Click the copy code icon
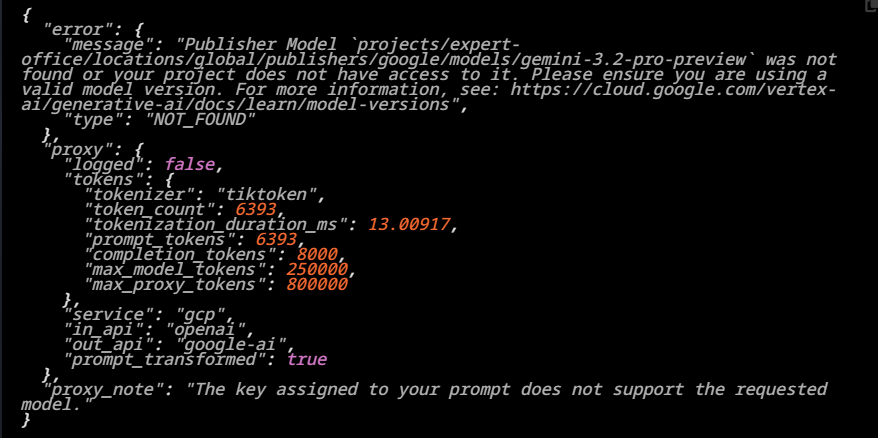This screenshot has height=438, width=878. pos(870,7)
